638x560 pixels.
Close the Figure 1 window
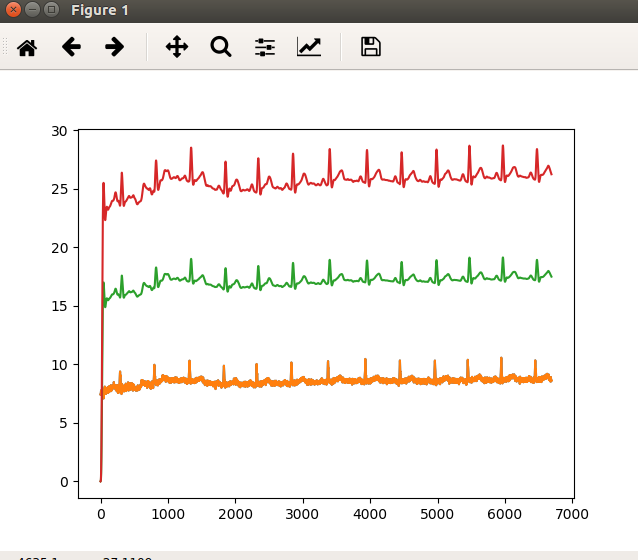pos(13,9)
